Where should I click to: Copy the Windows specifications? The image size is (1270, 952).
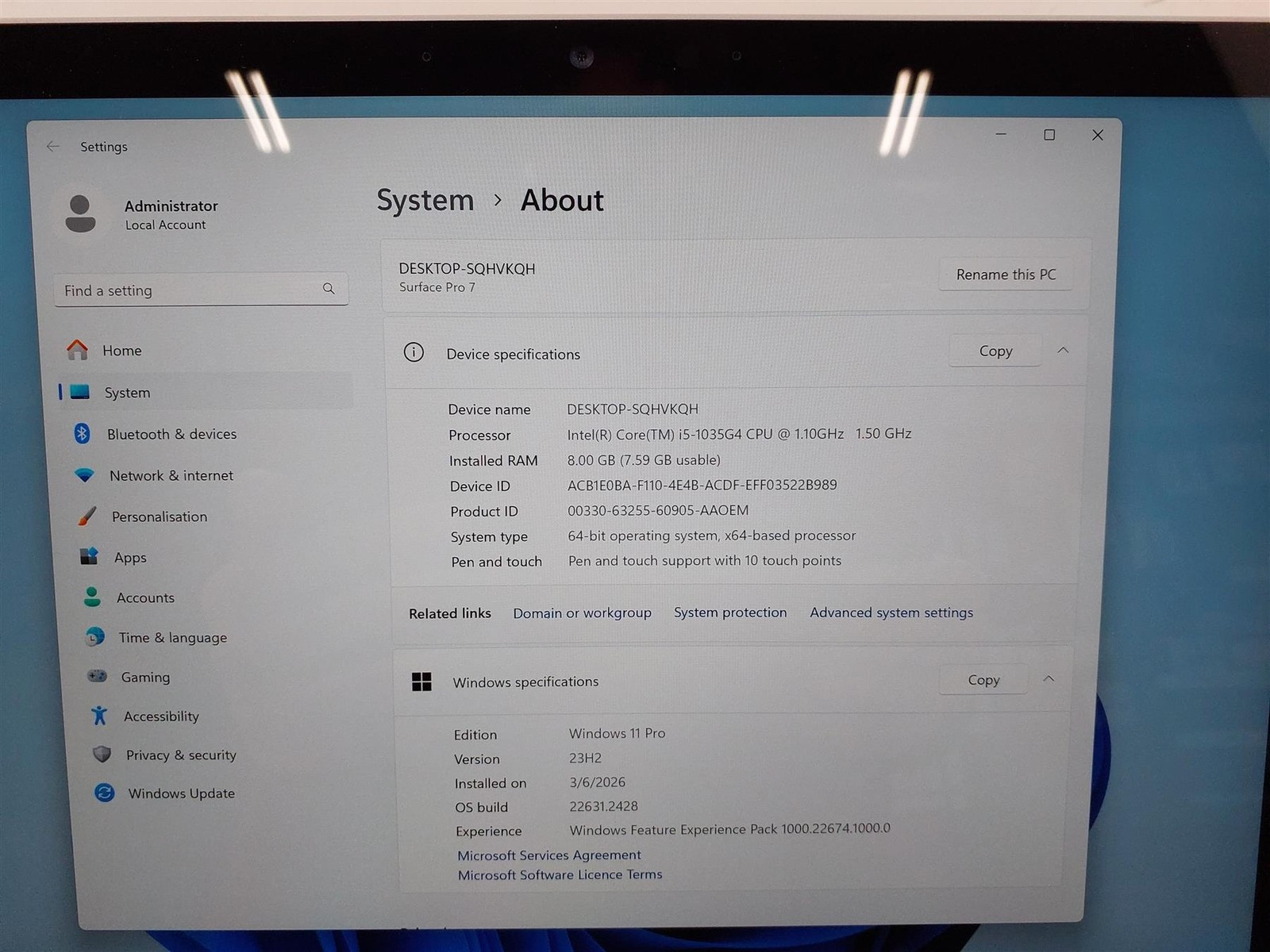coord(983,680)
